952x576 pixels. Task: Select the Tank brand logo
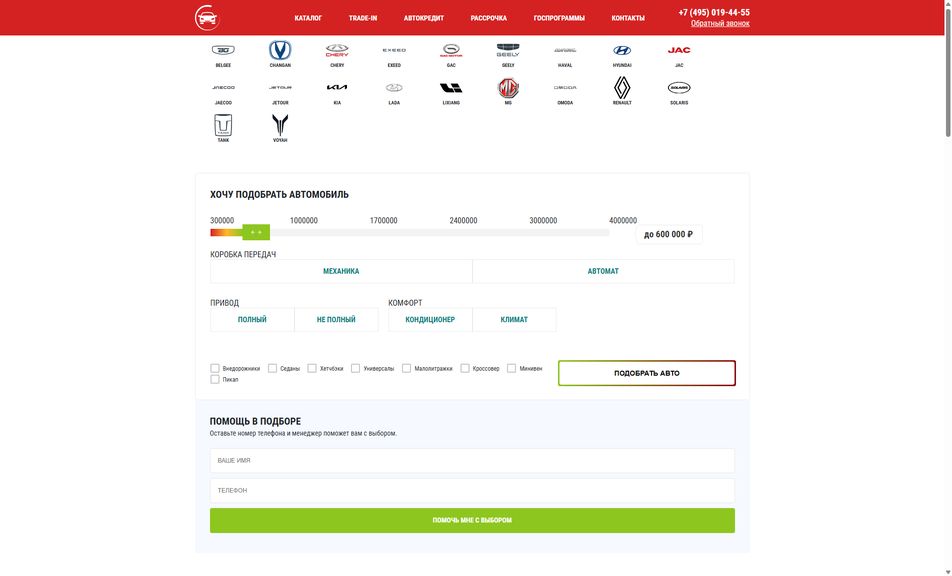click(223, 126)
